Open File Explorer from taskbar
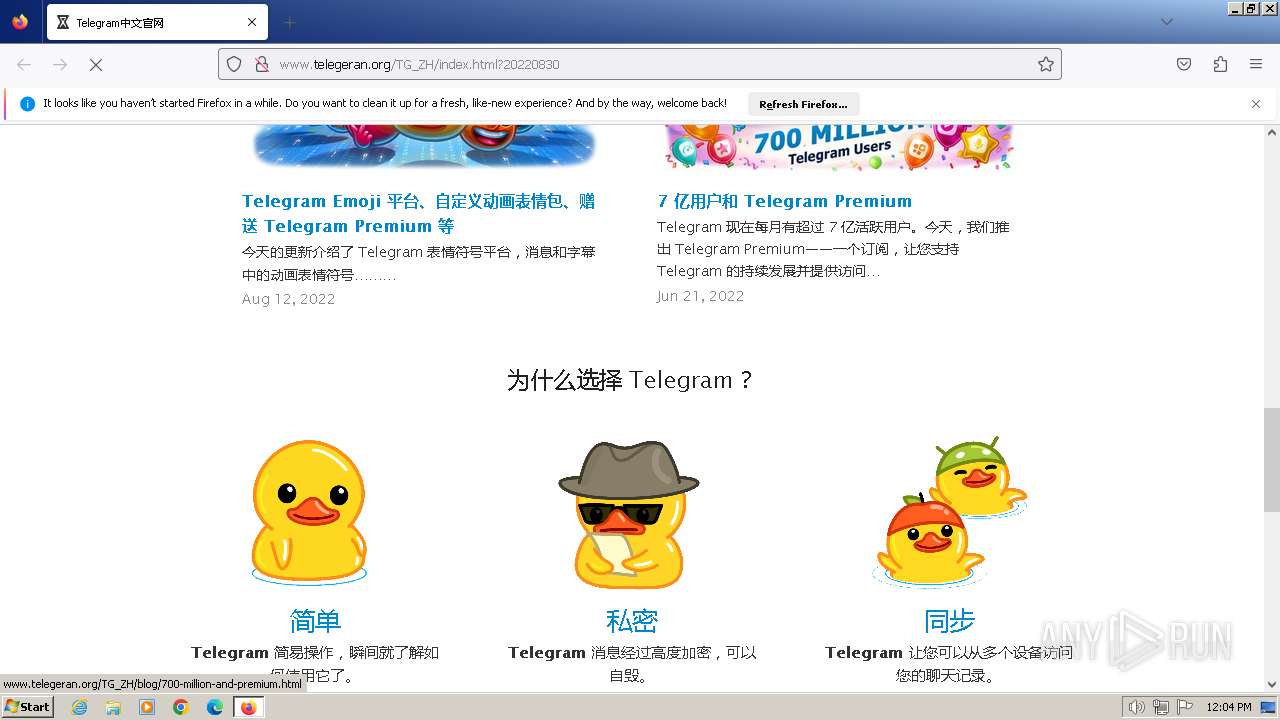The height and width of the screenshot is (720, 1280). [113, 707]
